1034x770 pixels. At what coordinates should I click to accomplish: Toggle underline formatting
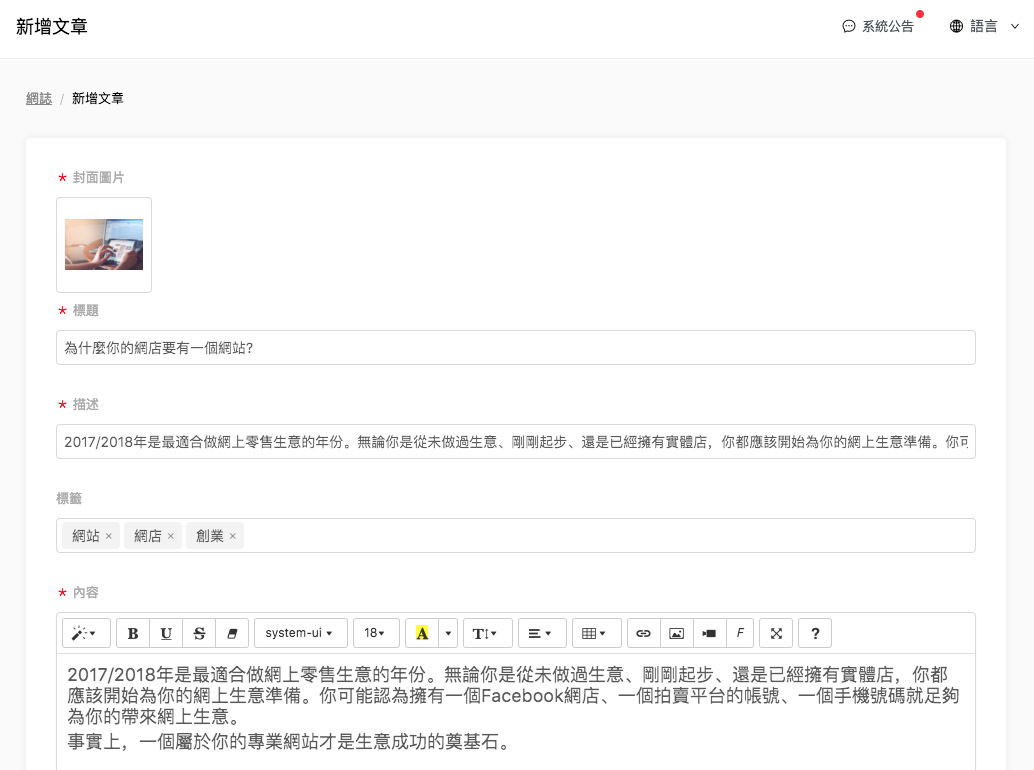166,634
